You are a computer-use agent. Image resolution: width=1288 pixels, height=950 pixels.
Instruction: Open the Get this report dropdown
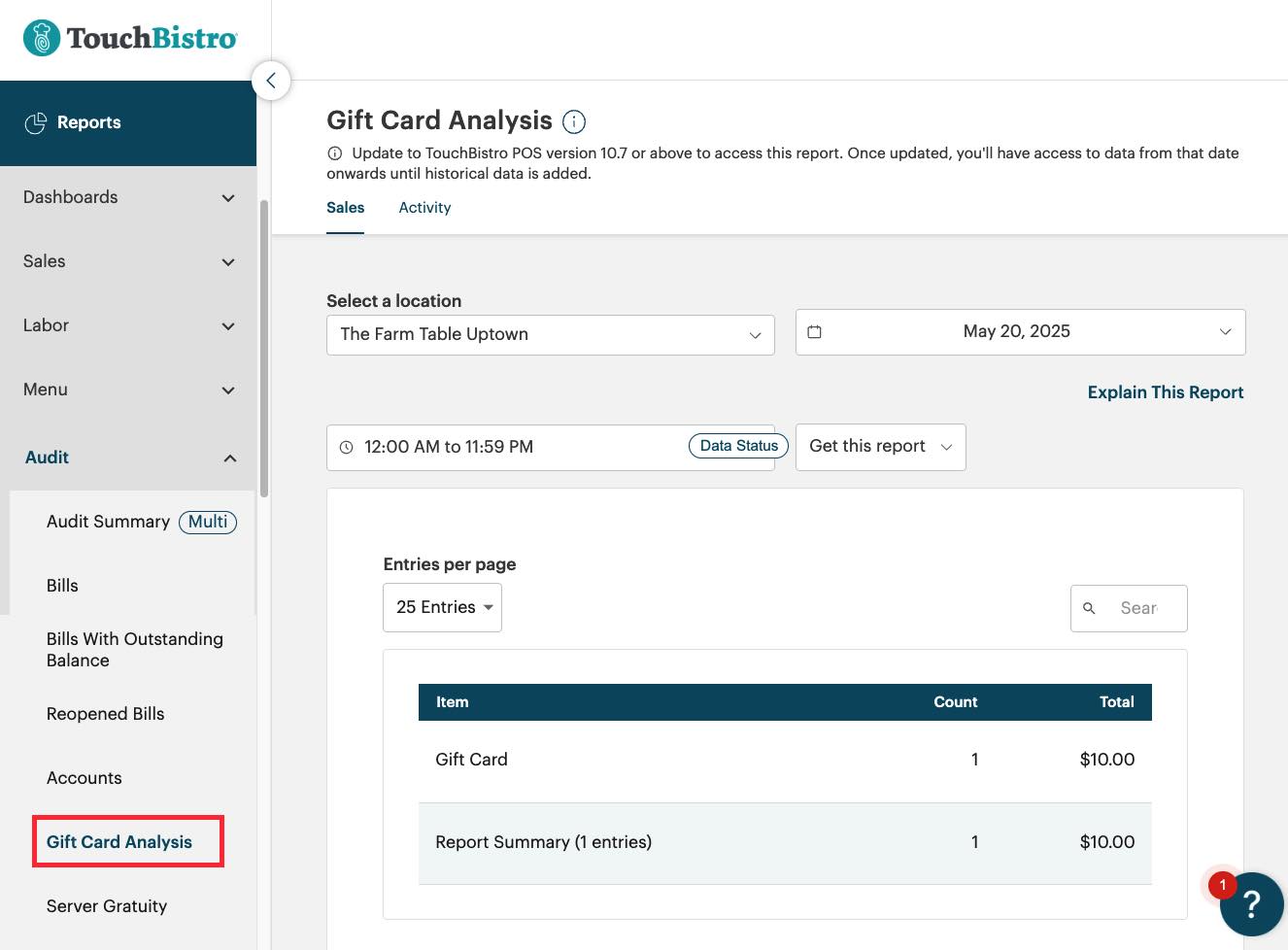[879, 447]
